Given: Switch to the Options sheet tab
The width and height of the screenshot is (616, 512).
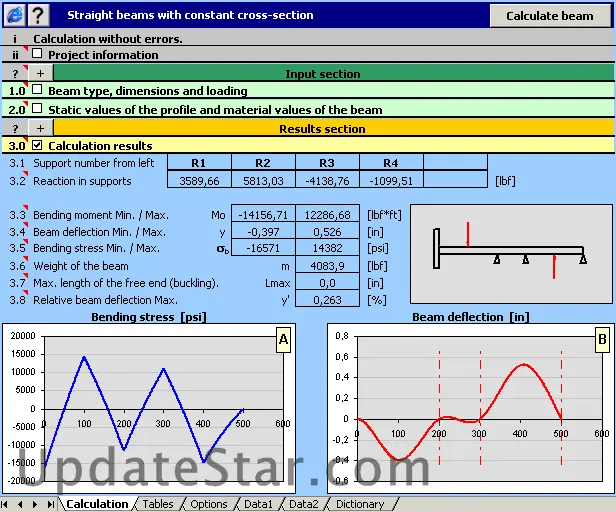Looking at the screenshot, I should click(209, 504).
